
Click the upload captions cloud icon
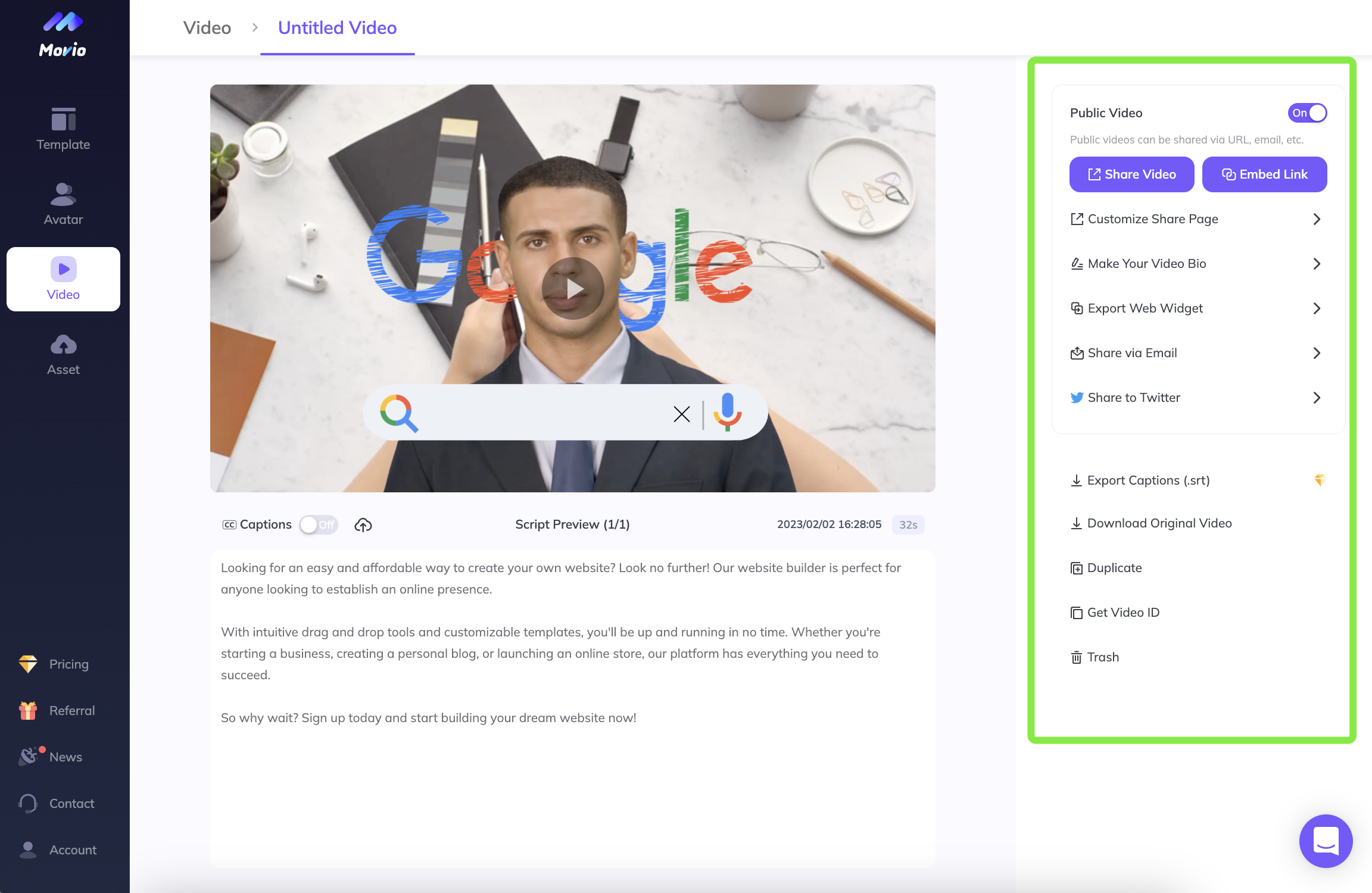363,524
